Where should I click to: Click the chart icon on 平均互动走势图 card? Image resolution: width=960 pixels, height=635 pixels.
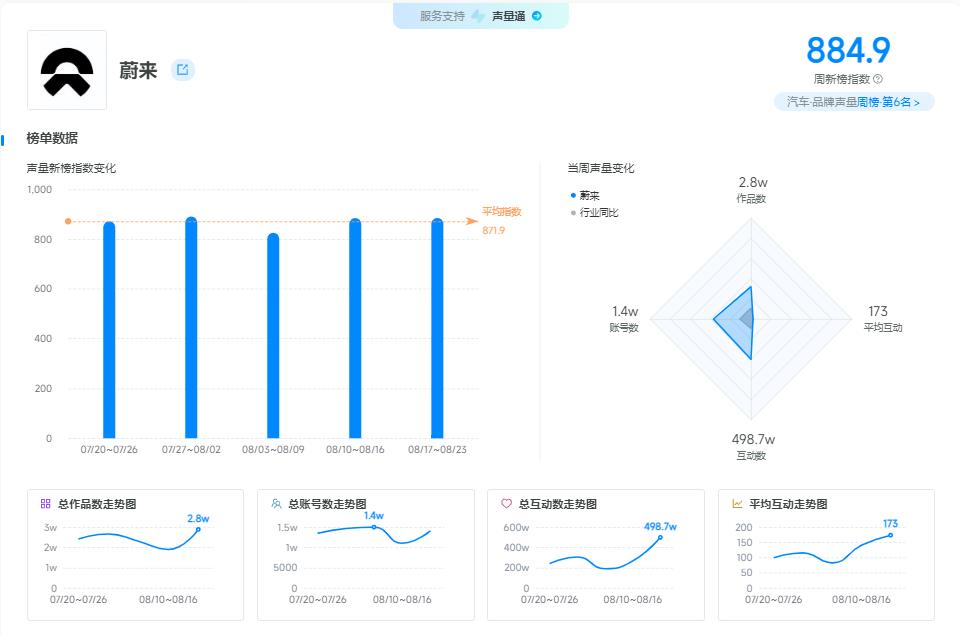734,503
